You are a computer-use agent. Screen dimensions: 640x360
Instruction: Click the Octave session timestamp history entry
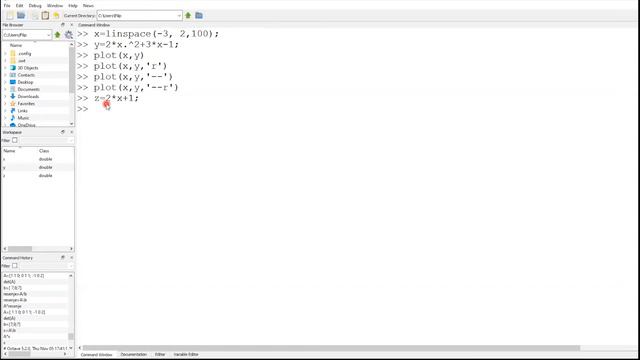click(36, 349)
